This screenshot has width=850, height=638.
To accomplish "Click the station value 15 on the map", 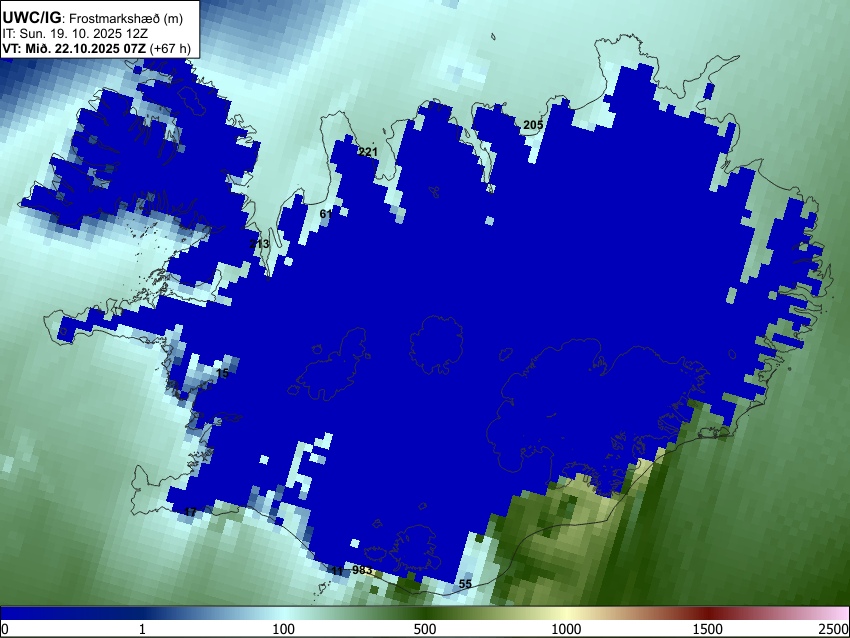I will click(x=222, y=373).
